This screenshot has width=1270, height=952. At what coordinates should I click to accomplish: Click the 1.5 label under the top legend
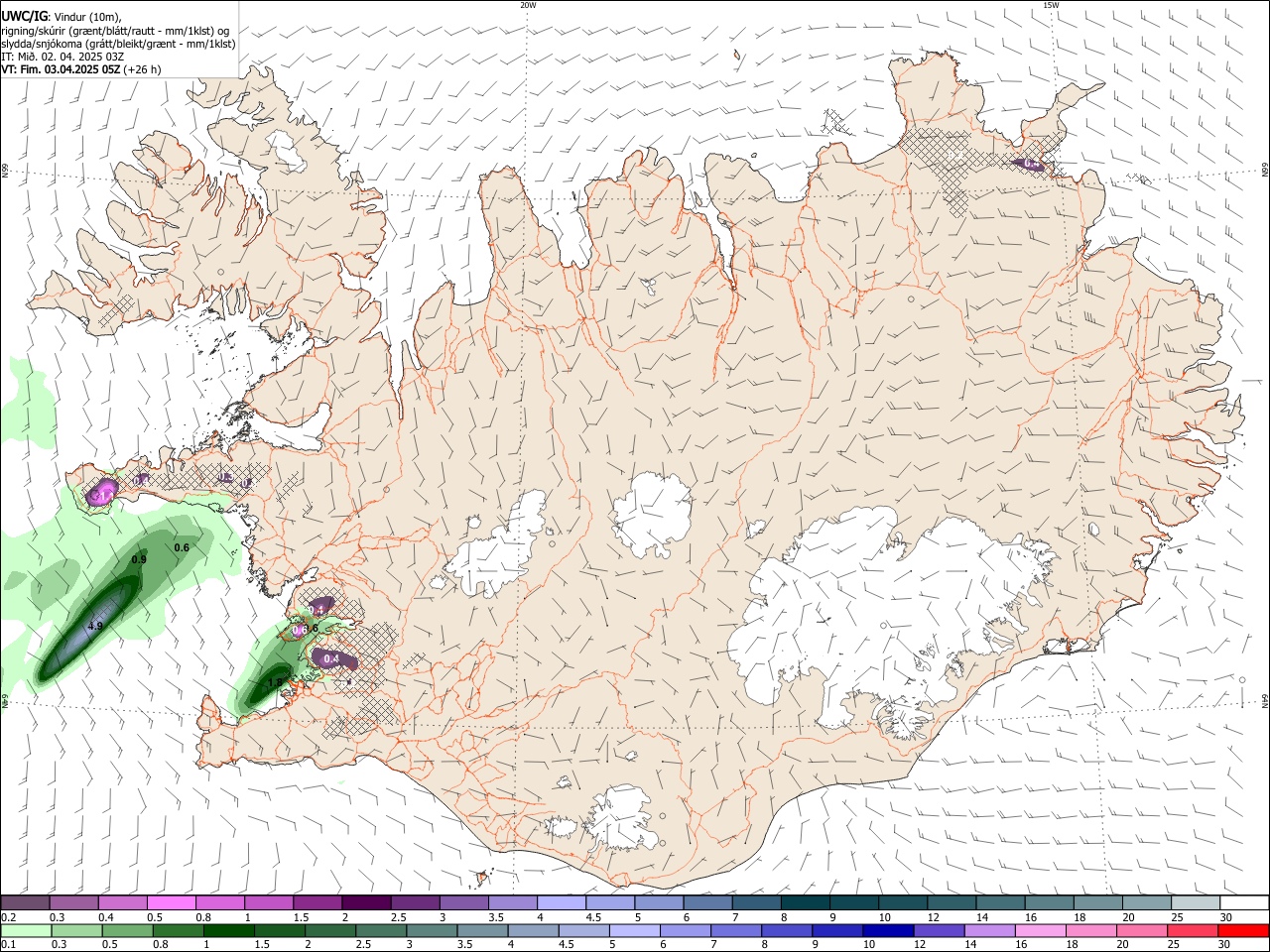[301, 917]
